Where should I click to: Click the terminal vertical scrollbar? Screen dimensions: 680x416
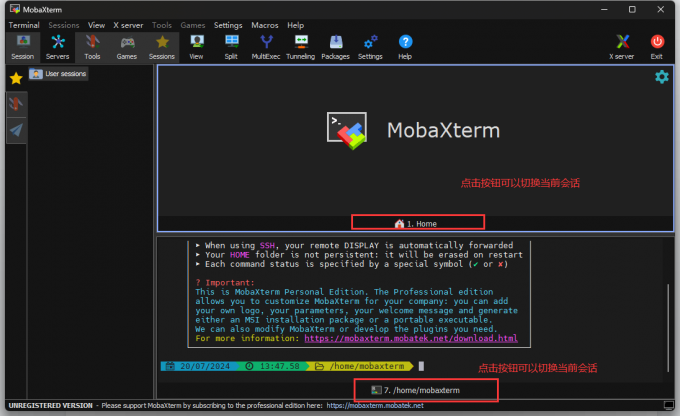(x=668, y=328)
